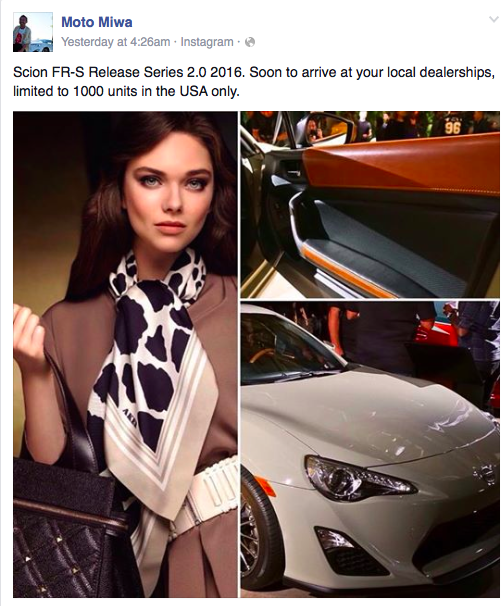The height and width of the screenshot is (606, 503).
Task: Click the orange side marker light on the fender
Action: 265,486
